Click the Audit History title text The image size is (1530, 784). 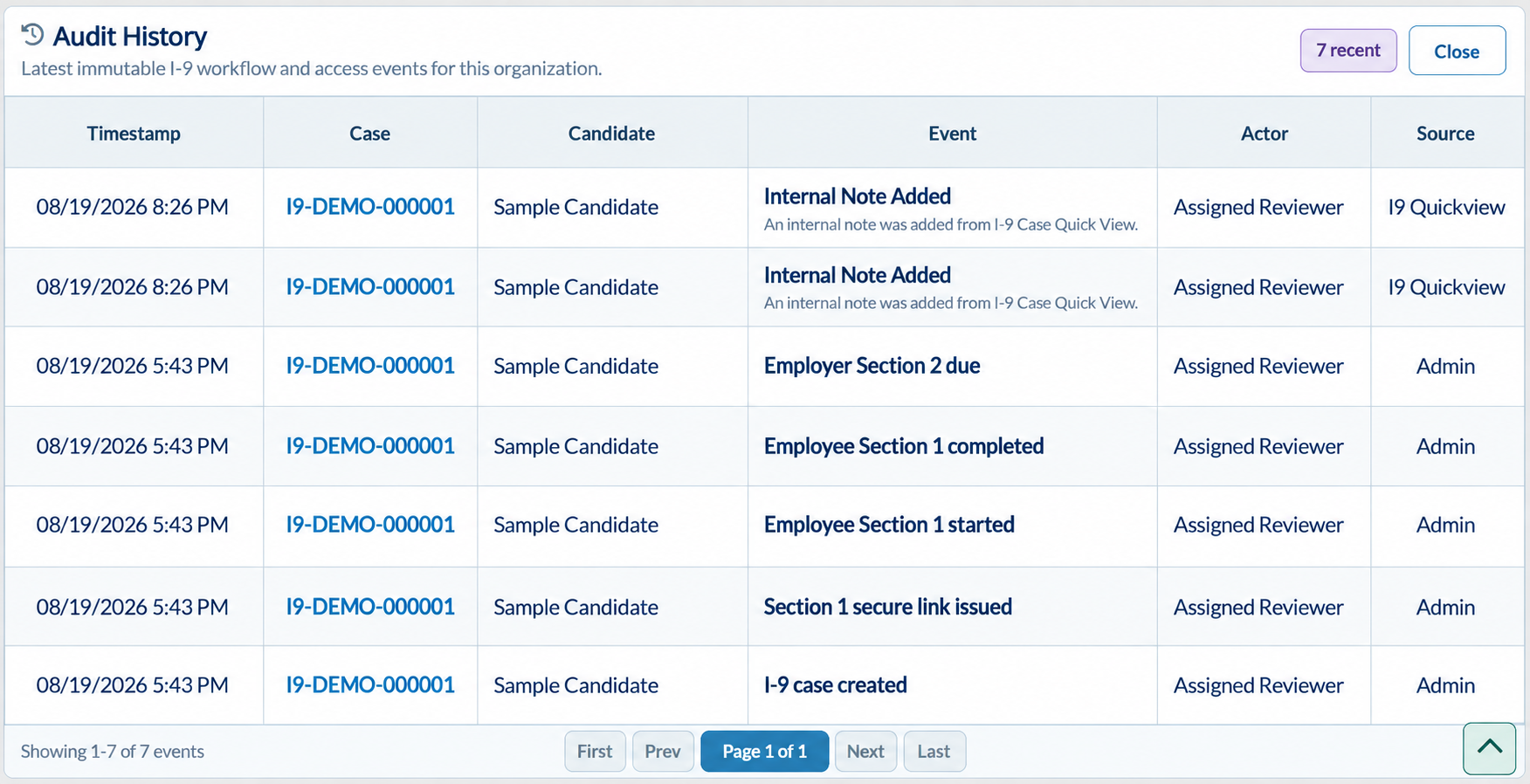(130, 36)
